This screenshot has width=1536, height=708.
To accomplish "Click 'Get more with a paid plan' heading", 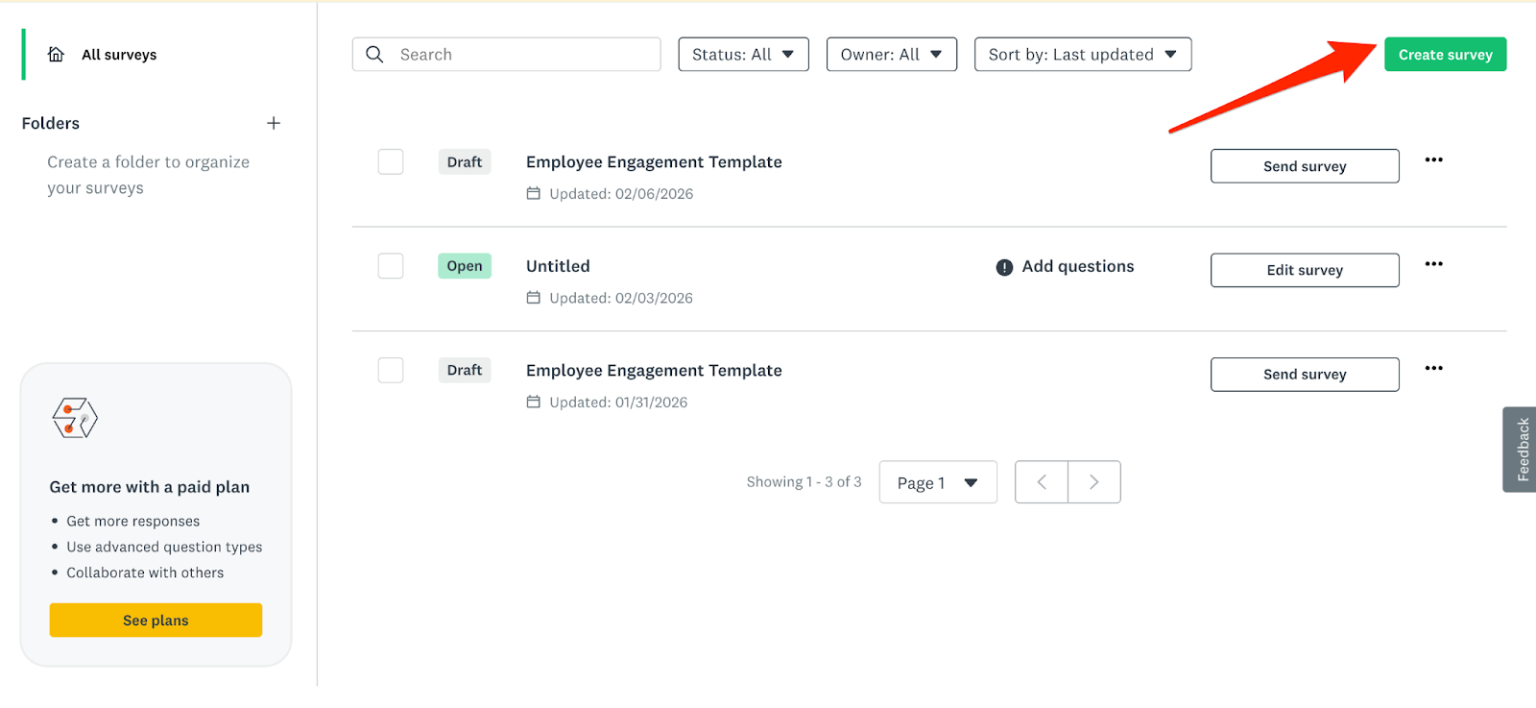I will [149, 487].
